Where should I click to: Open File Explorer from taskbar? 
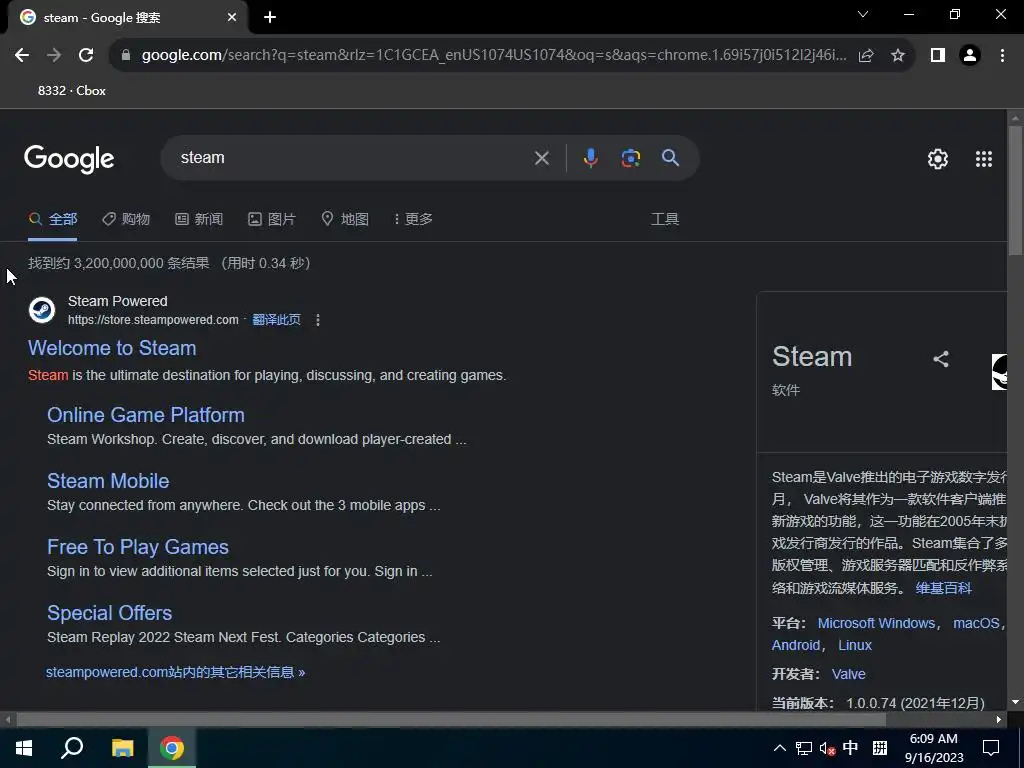(122, 748)
